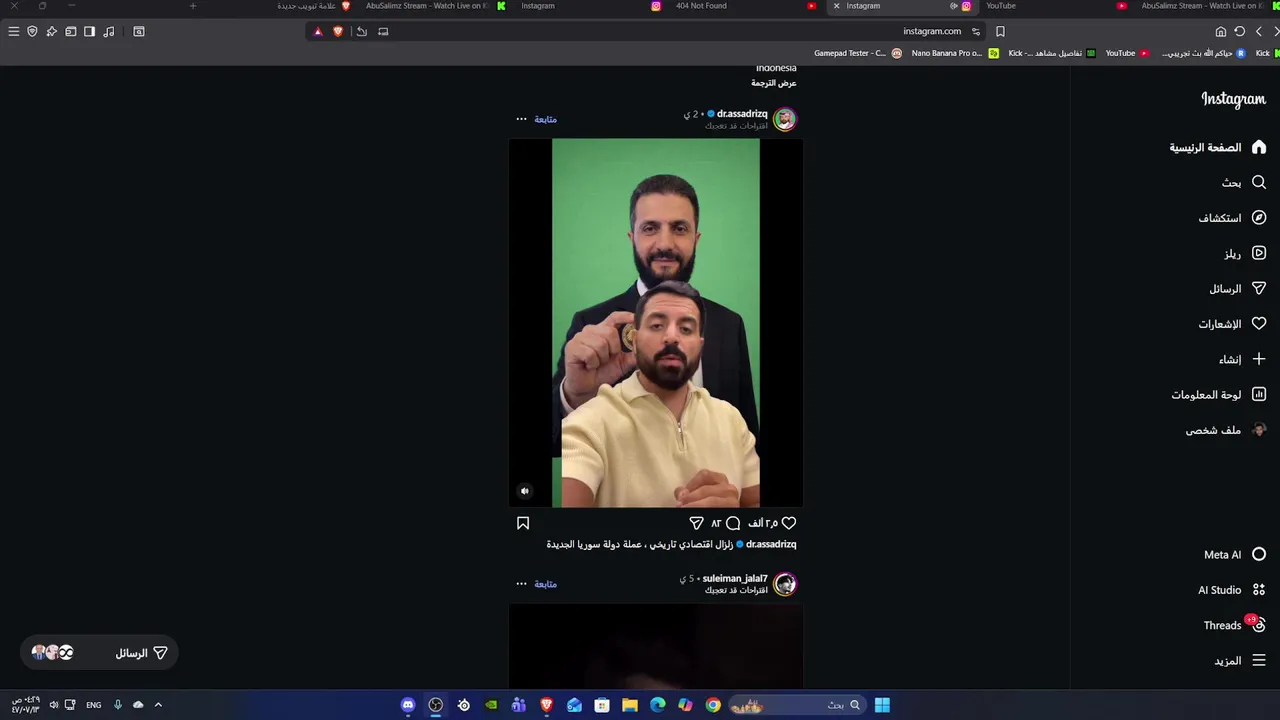Viewport: 1280px width, 720px height.
Task: Show the translation (عرض الترجمة)
Action: (x=774, y=83)
